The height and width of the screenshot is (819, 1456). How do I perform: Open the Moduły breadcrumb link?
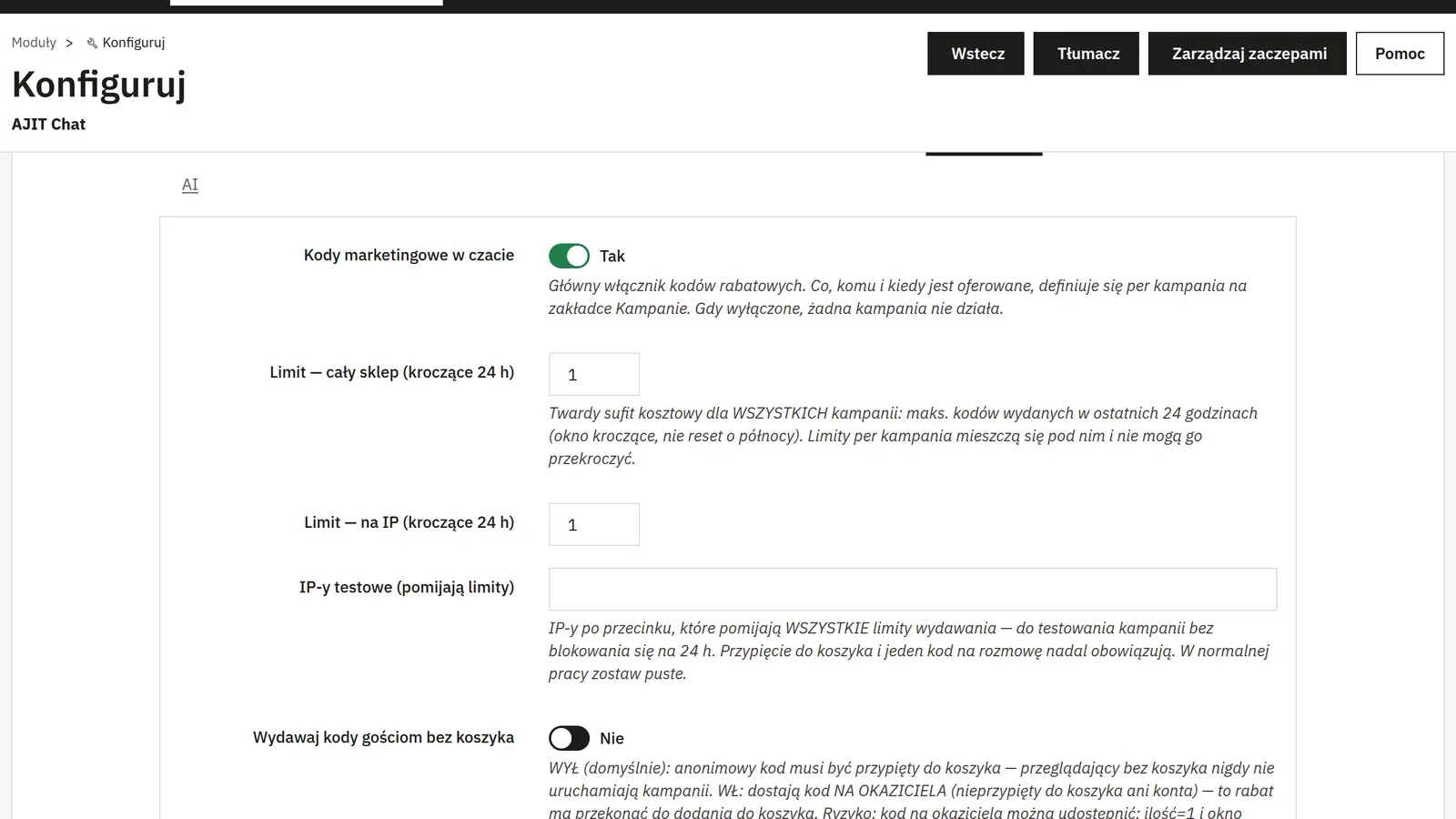click(34, 43)
